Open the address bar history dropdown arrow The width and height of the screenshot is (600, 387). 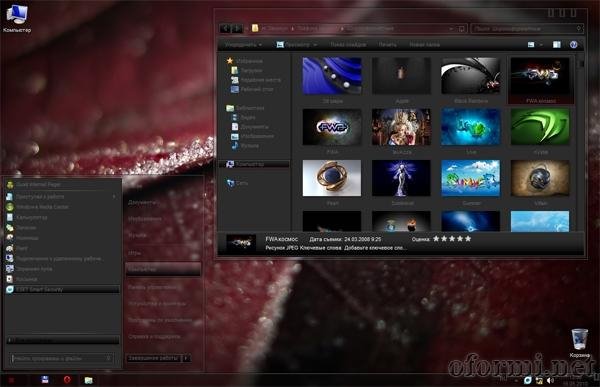click(452, 29)
